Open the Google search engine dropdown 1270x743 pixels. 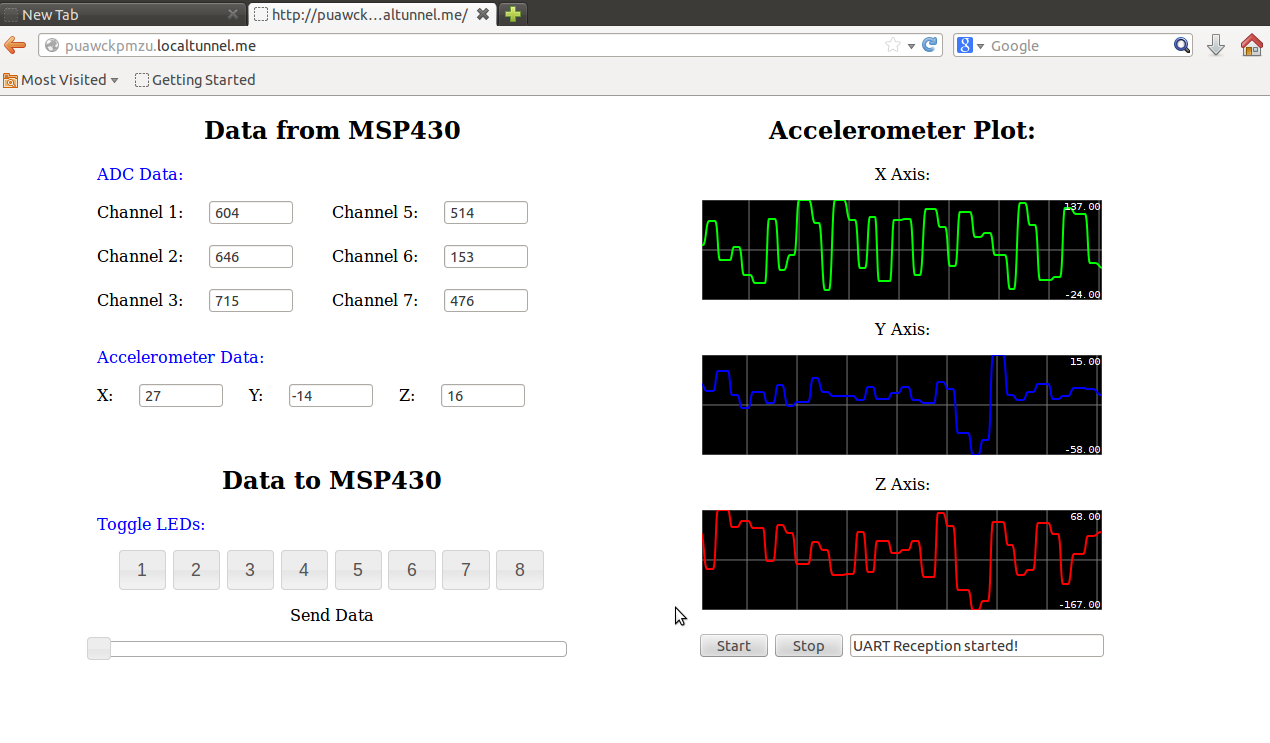(x=970, y=45)
